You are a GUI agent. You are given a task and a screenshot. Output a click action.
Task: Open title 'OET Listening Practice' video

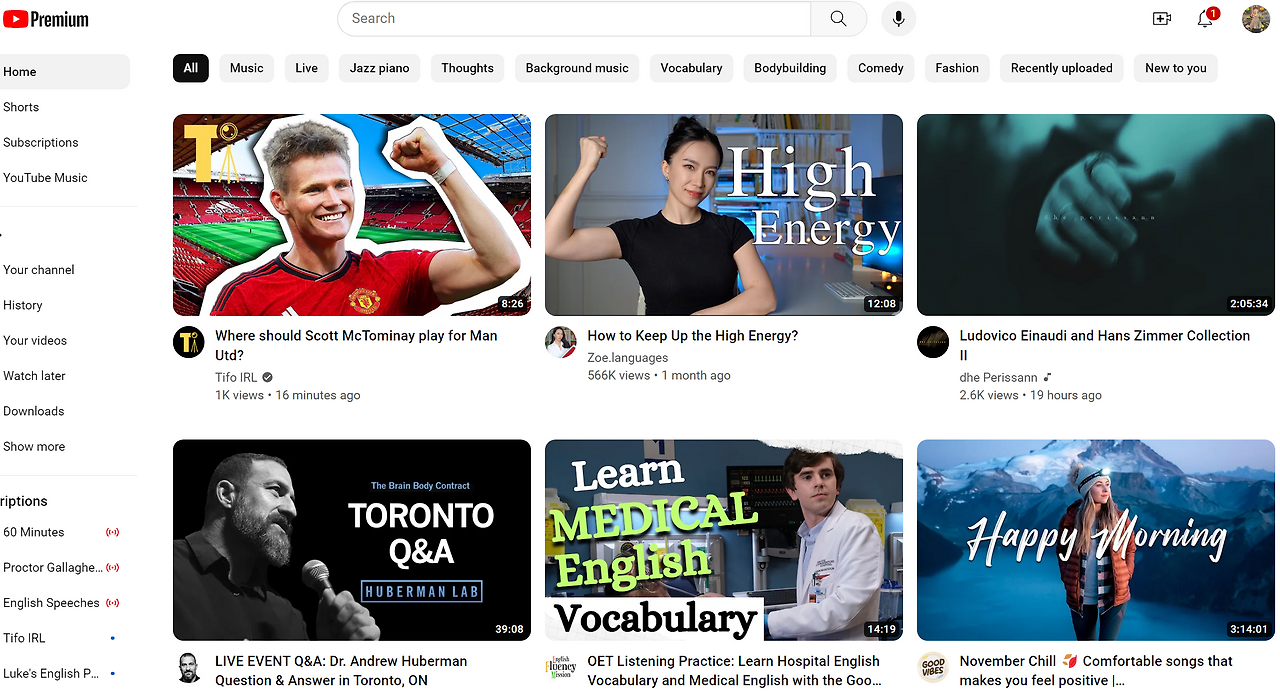coord(735,670)
